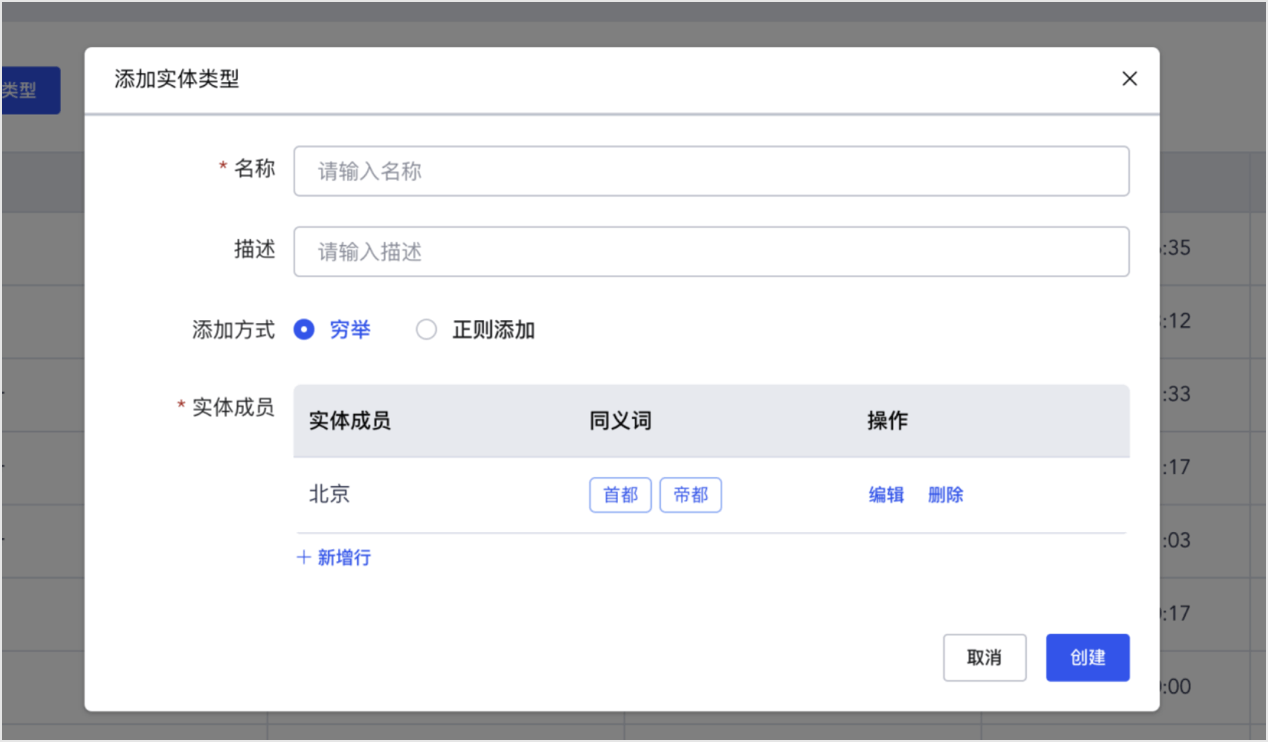The width and height of the screenshot is (1268, 742).
Task: Click the 帝都 synonym tag
Action: (x=690, y=495)
